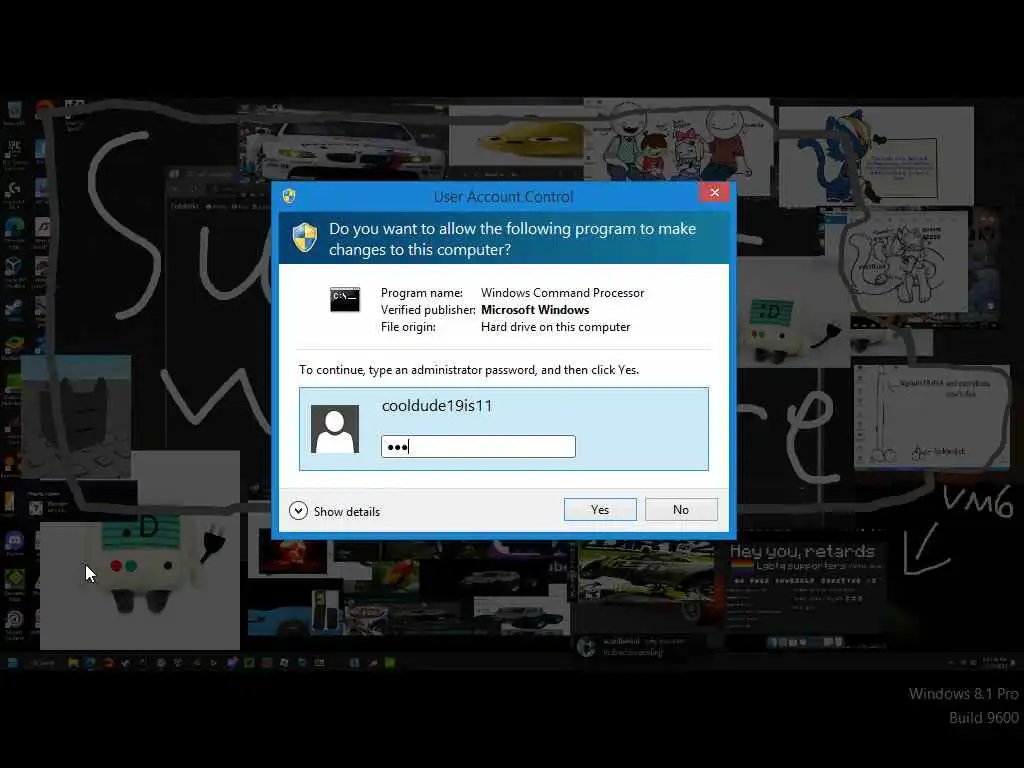Click the No button in UAC dialog
1024x768 pixels.
[x=680, y=509]
